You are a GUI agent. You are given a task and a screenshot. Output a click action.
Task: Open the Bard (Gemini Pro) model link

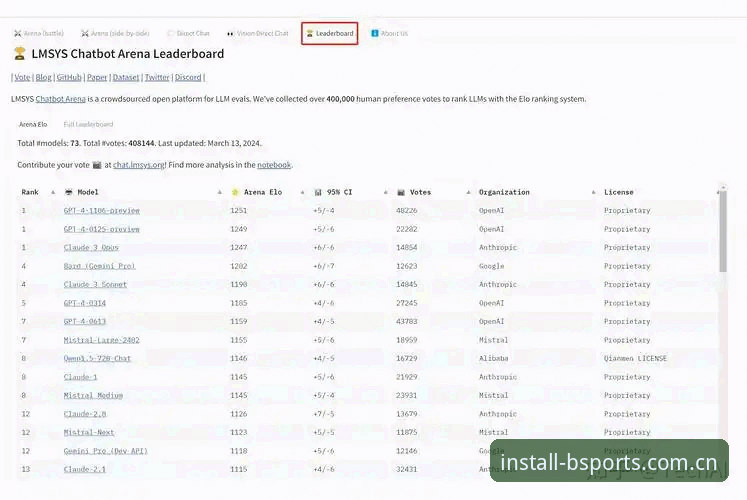click(100, 266)
